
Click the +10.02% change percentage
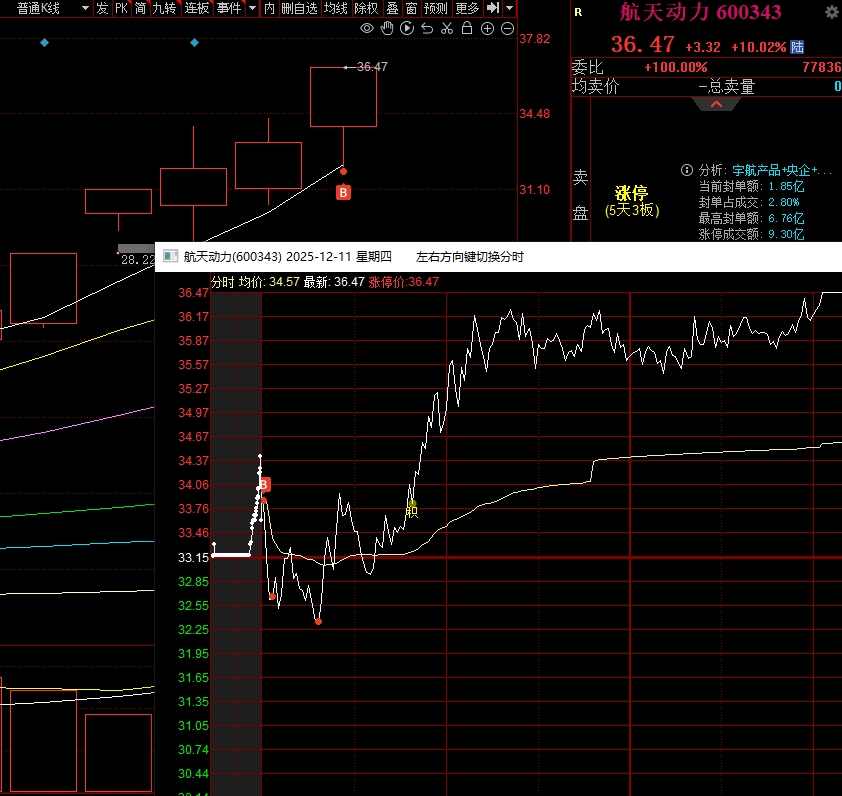(x=759, y=47)
